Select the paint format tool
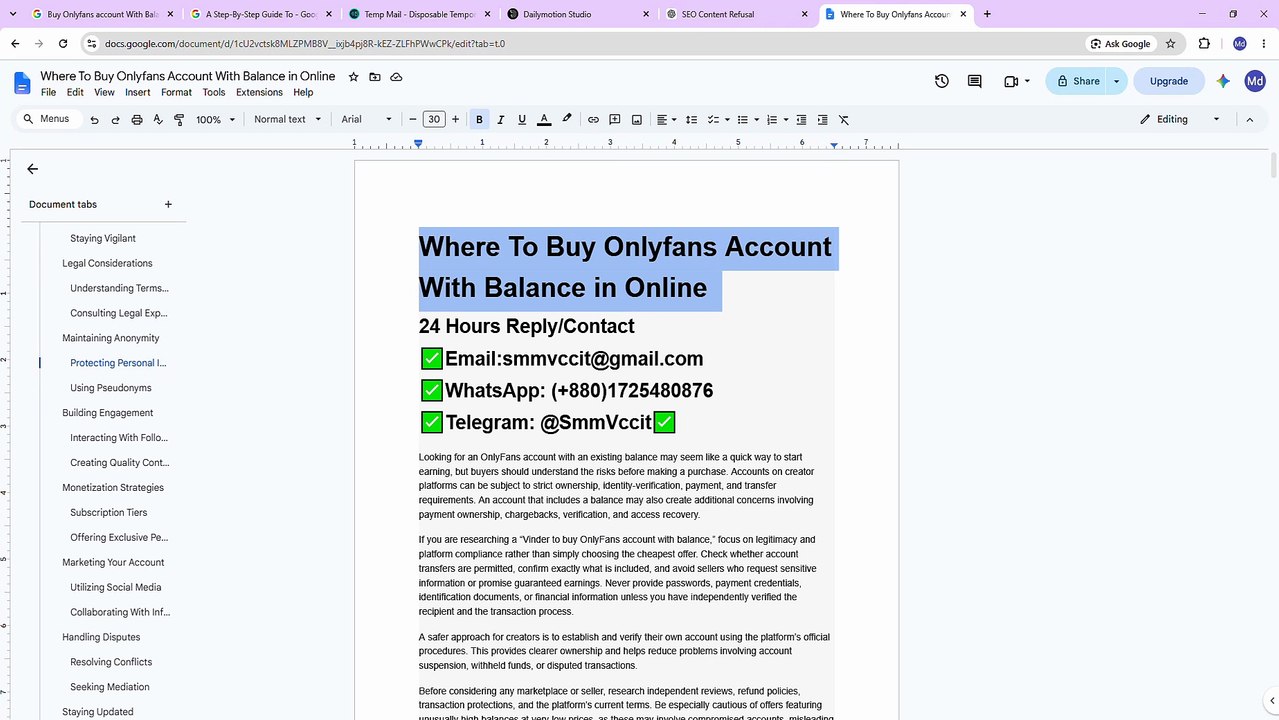The width and height of the screenshot is (1279, 720). click(x=179, y=119)
